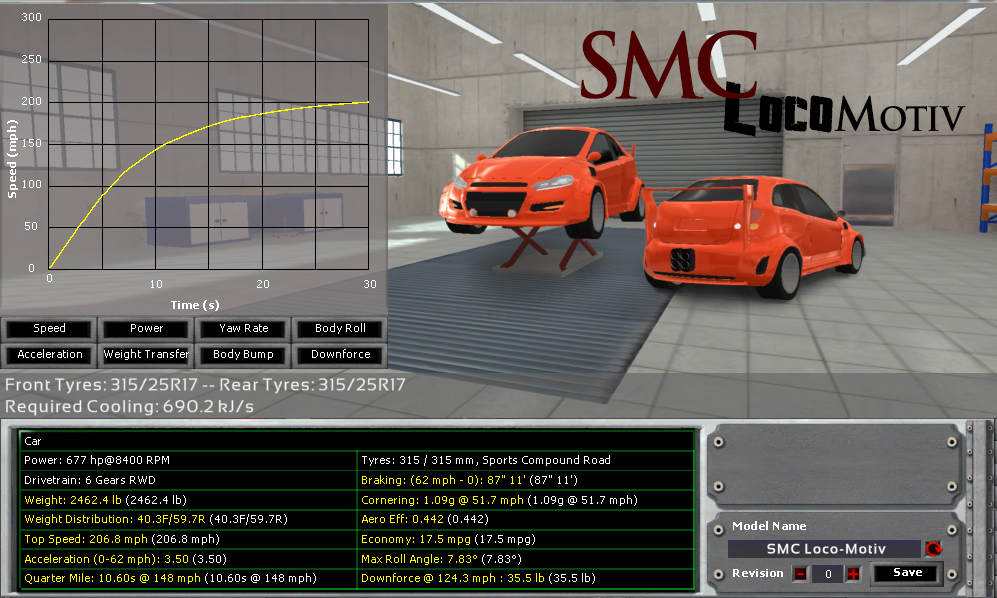The image size is (997, 598).
Task: Select the rear-facing orange car on the floor
Action: click(750, 235)
